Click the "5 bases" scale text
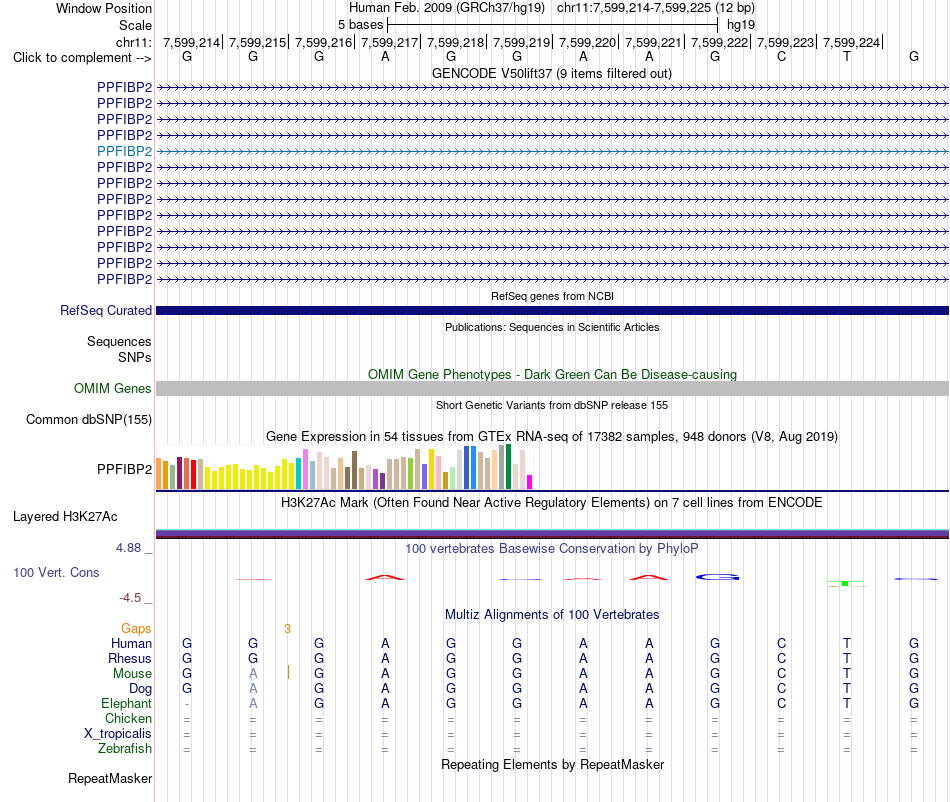 pos(360,25)
